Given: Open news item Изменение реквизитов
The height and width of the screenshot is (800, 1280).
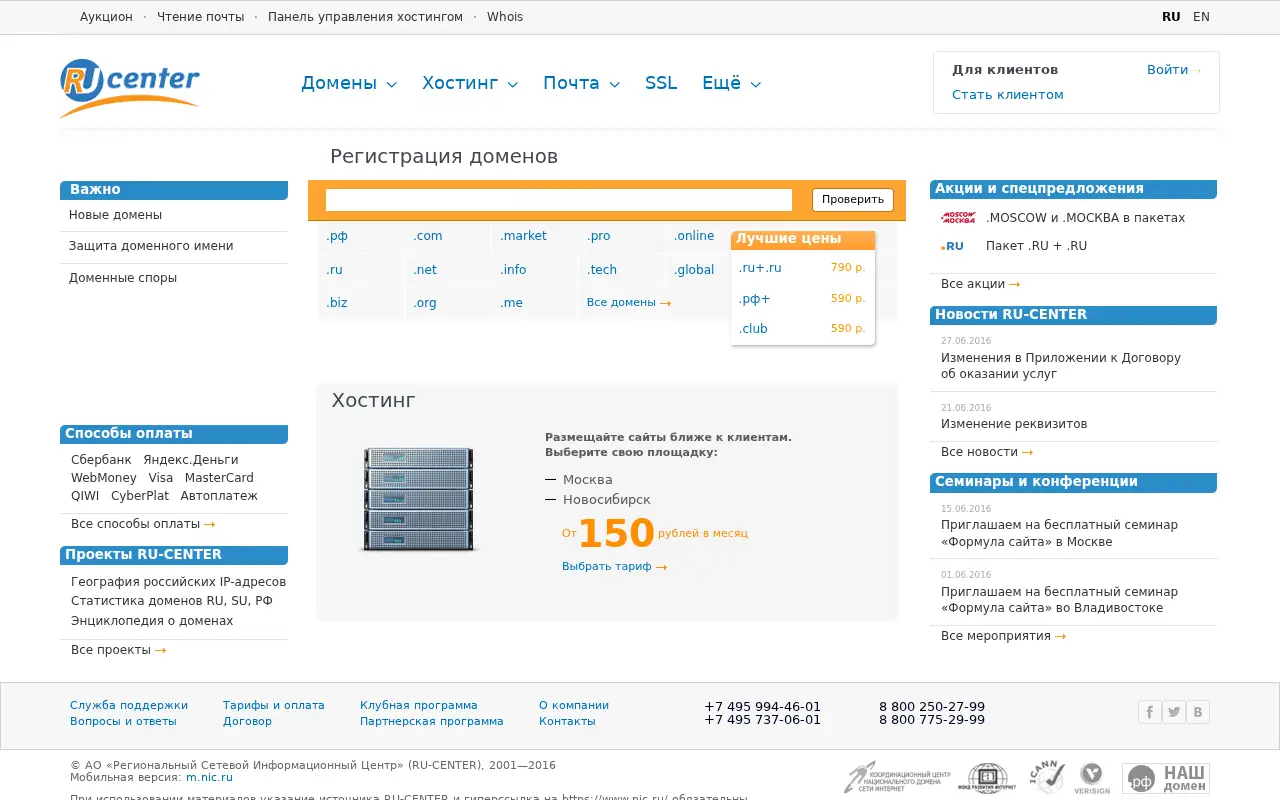Looking at the screenshot, I should pos(1014,424).
